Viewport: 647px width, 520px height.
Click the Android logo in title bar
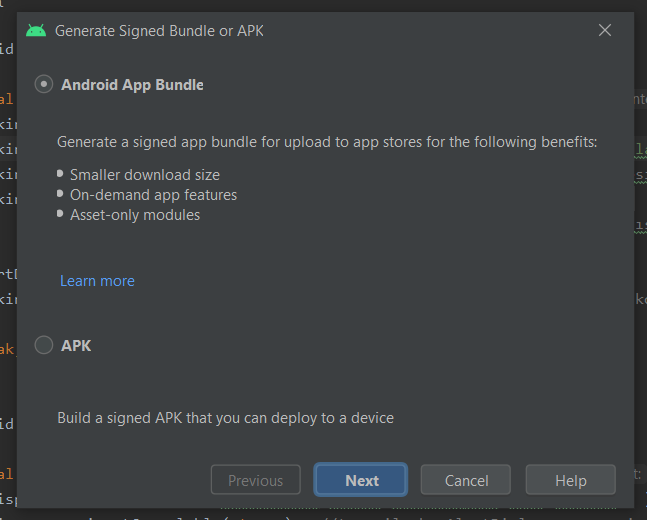(x=36, y=30)
